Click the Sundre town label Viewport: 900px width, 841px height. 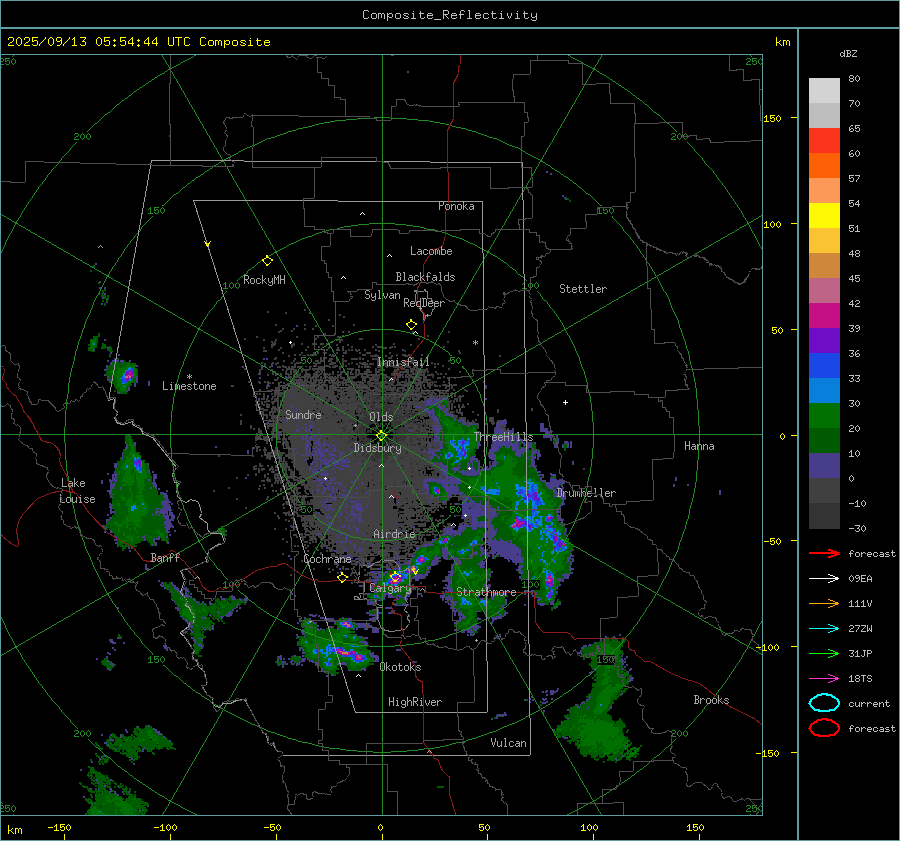(303, 414)
